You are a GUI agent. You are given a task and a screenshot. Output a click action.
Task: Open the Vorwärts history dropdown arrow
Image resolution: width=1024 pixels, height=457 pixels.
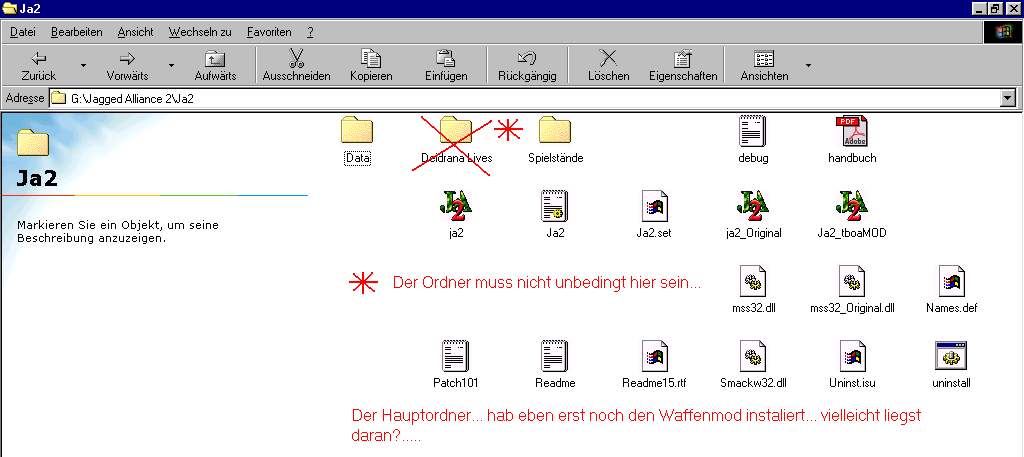coord(171,66)
